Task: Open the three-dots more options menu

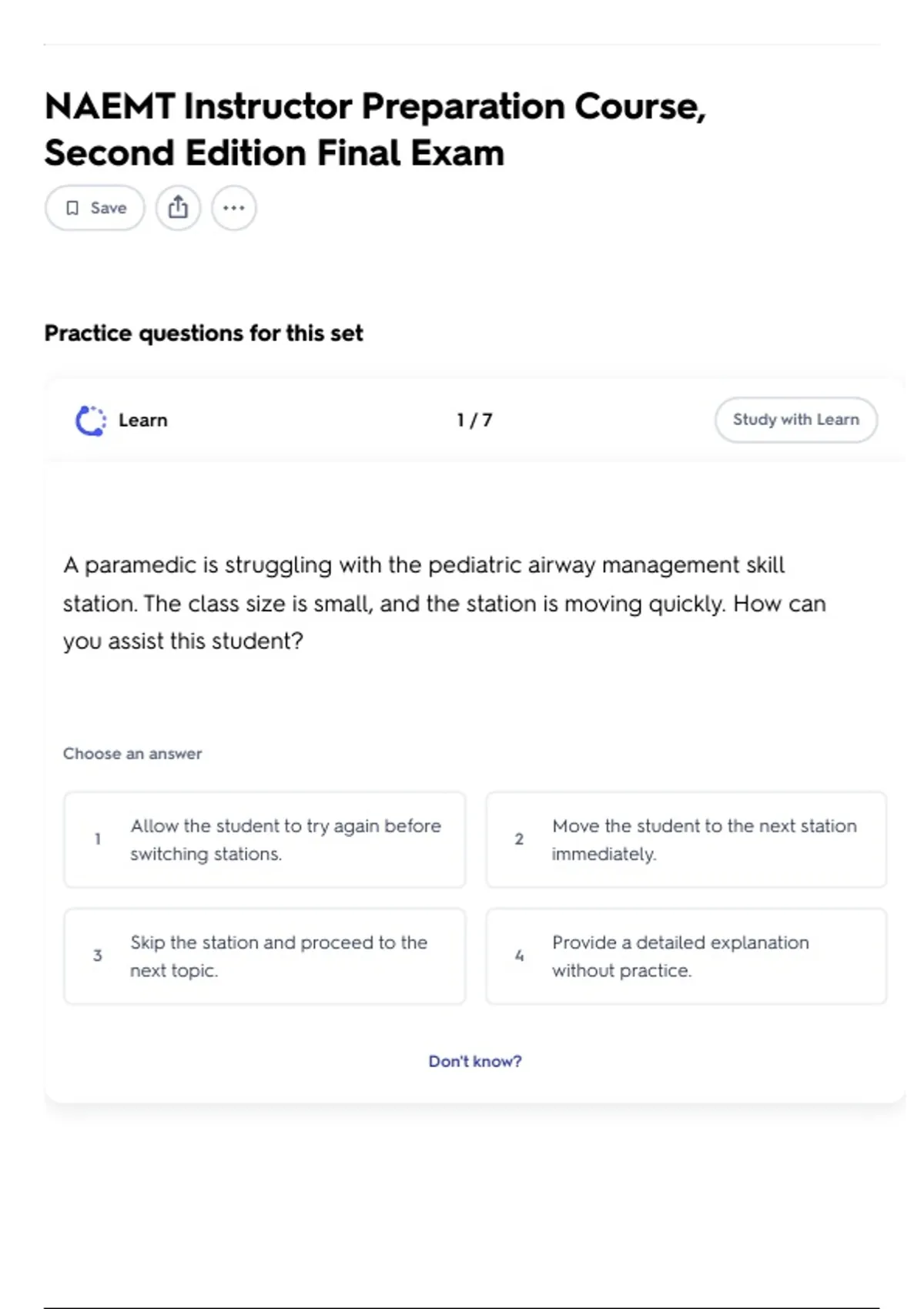Action: (234, 208)
